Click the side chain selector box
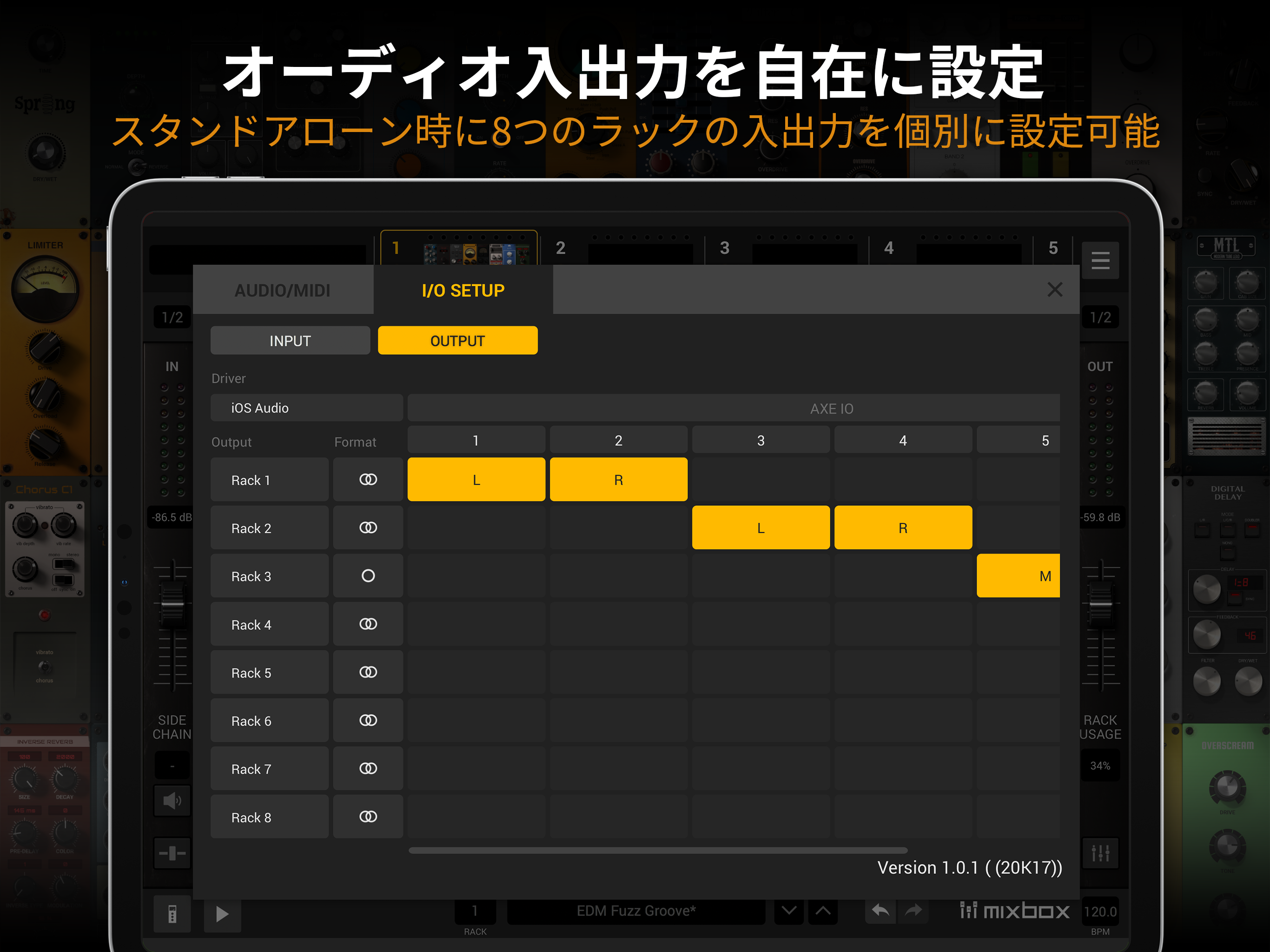1270x952 pixels. coord(172,766)
